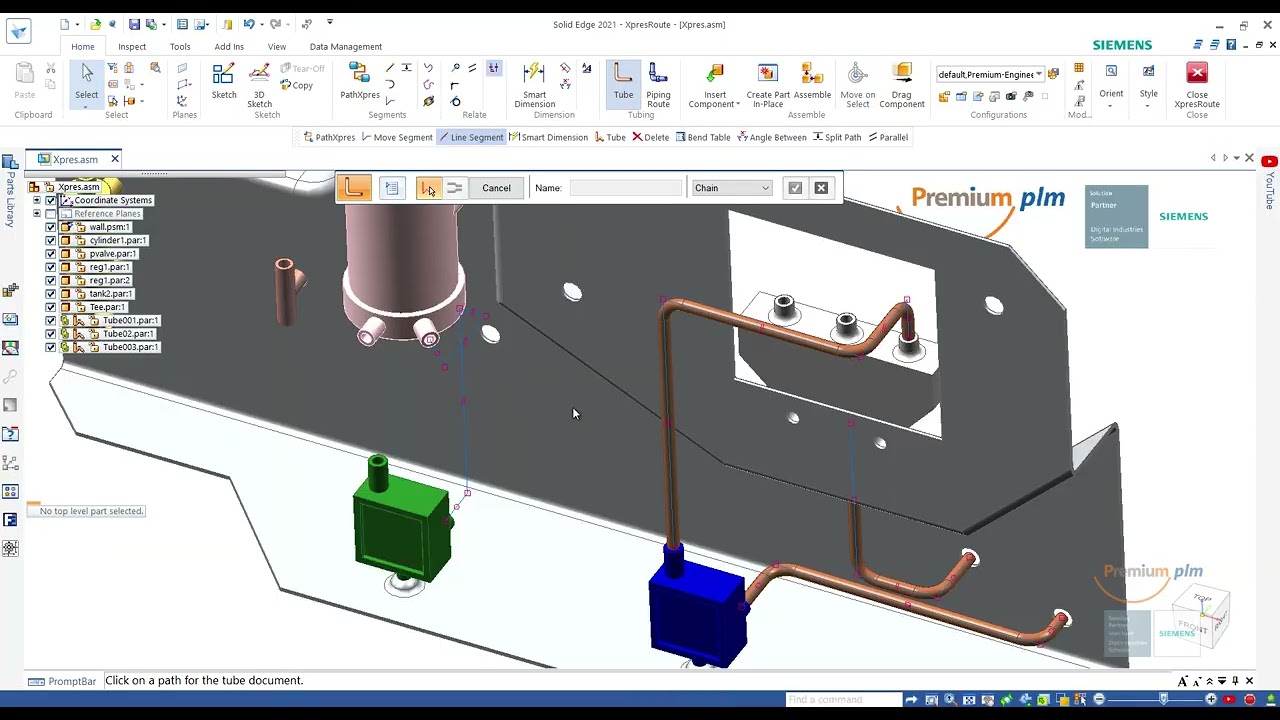Expand the Reference Planes node
Screen dimensions: 1280x720
pyautogui.click(x=37, y=214)
